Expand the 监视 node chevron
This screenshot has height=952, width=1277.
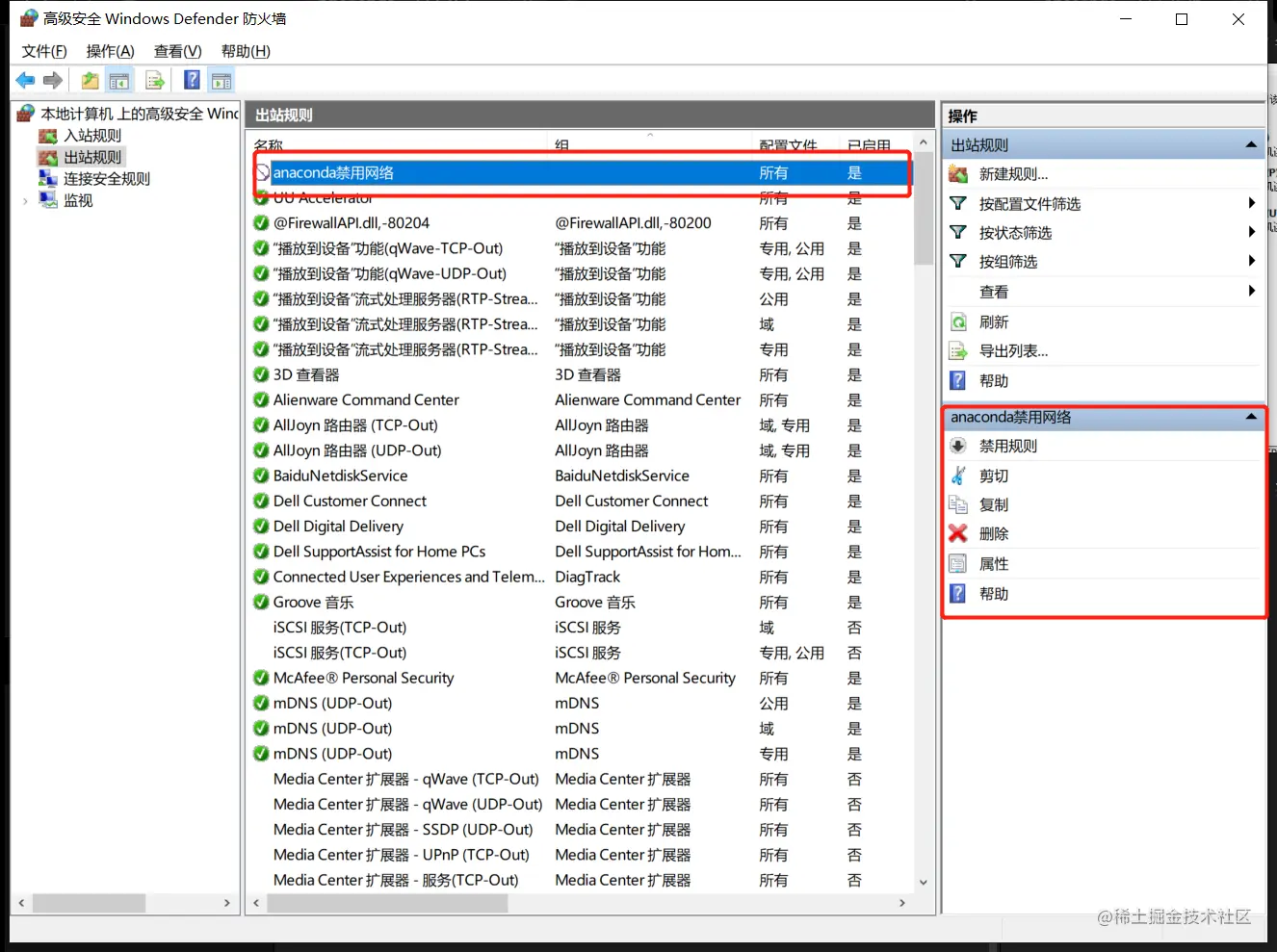[x=25, y=201]
